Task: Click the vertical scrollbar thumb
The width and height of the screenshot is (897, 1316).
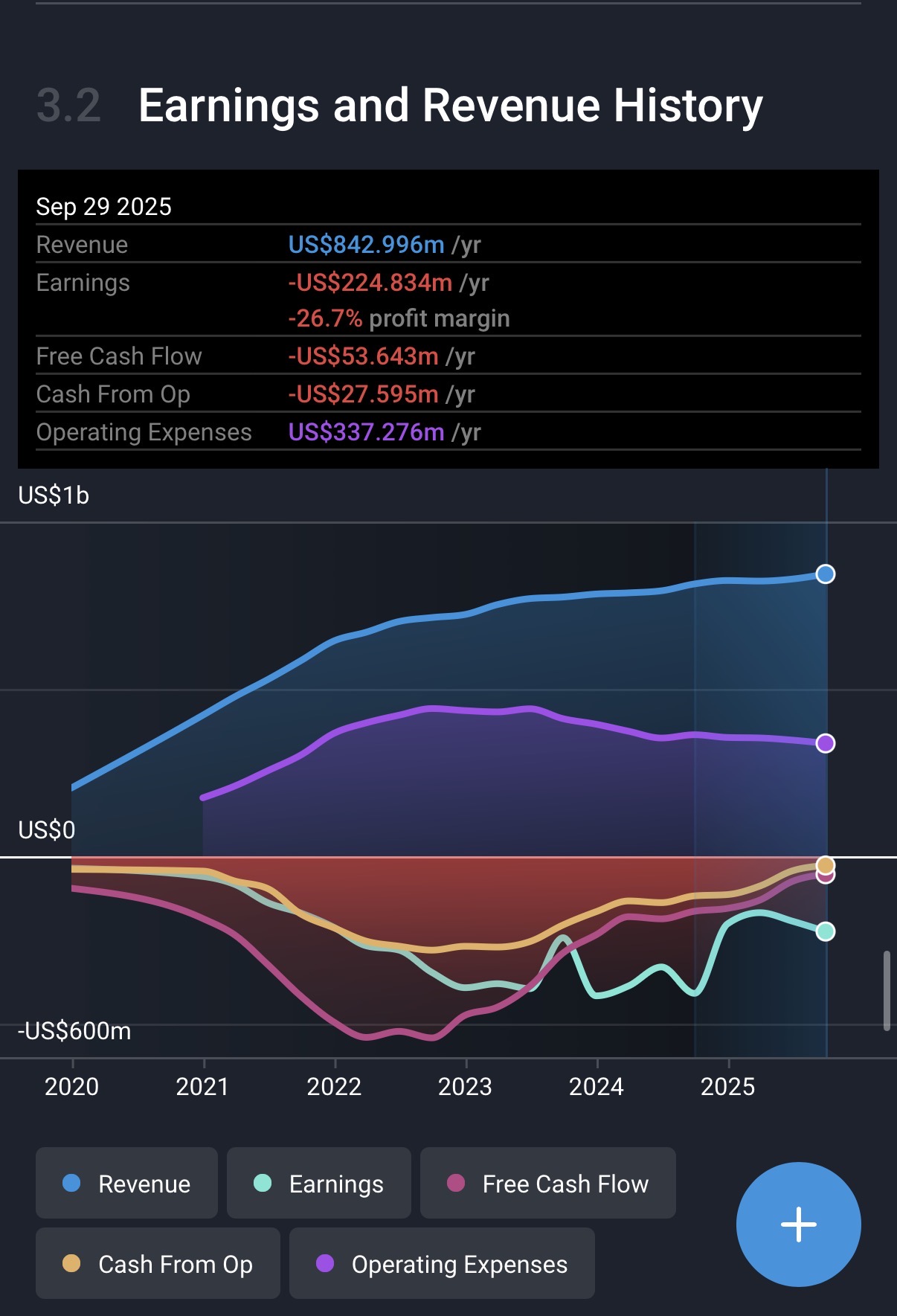Action: [887, 990]
